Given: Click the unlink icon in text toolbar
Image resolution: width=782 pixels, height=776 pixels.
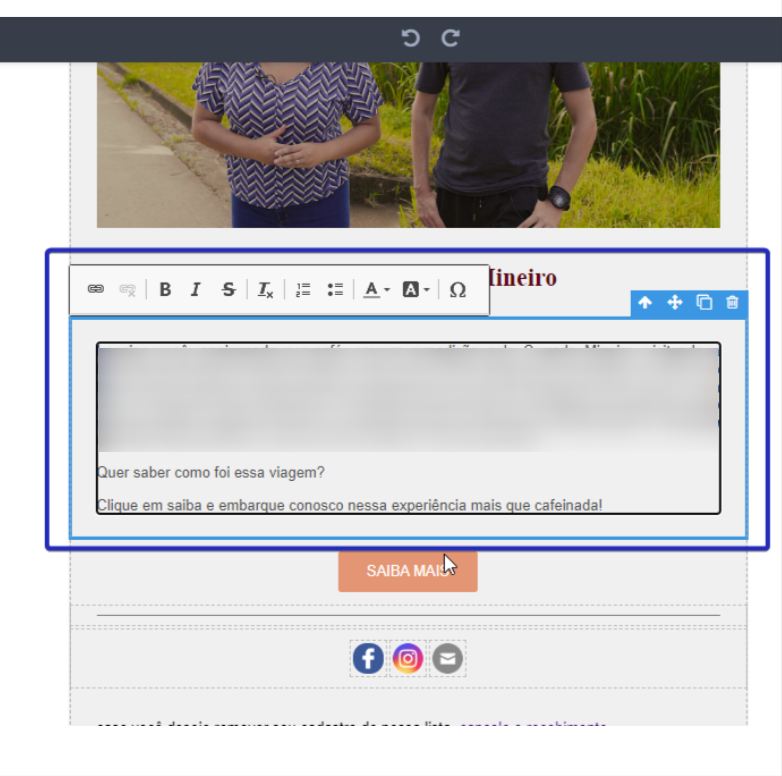Looking at the screenshot, I should 128,290.
